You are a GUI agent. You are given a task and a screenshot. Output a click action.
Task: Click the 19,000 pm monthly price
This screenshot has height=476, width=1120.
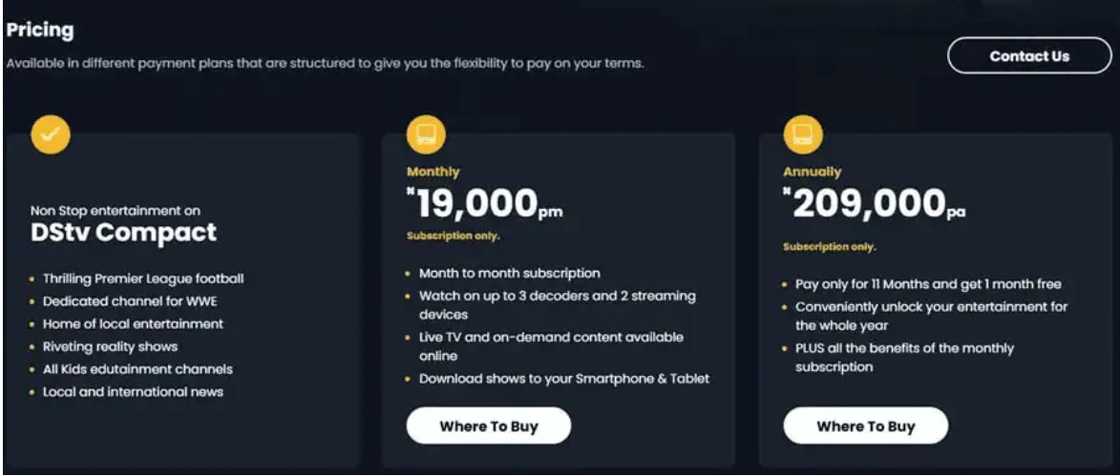[485, 204]
